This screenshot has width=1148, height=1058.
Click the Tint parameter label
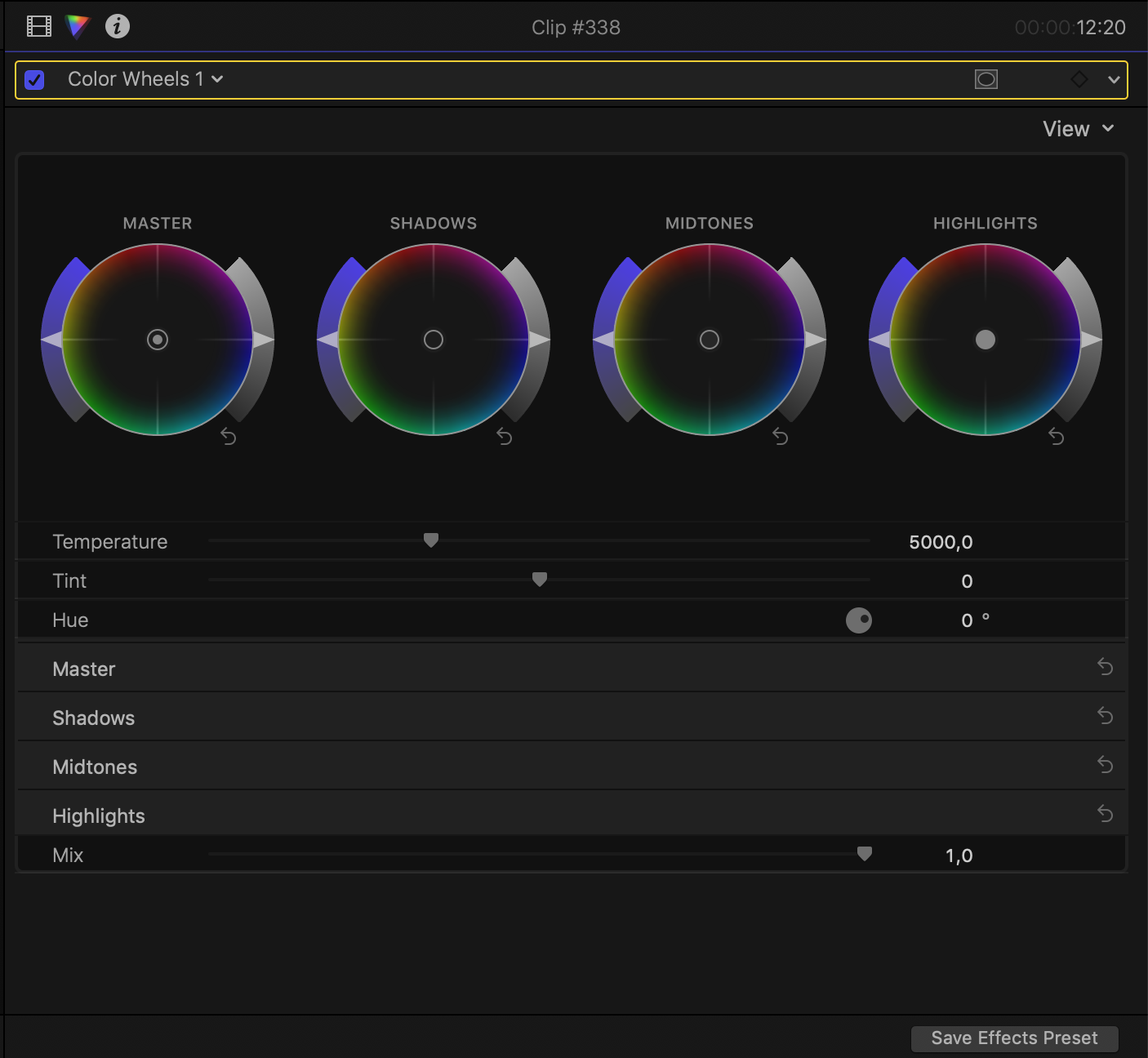point(69,581)
